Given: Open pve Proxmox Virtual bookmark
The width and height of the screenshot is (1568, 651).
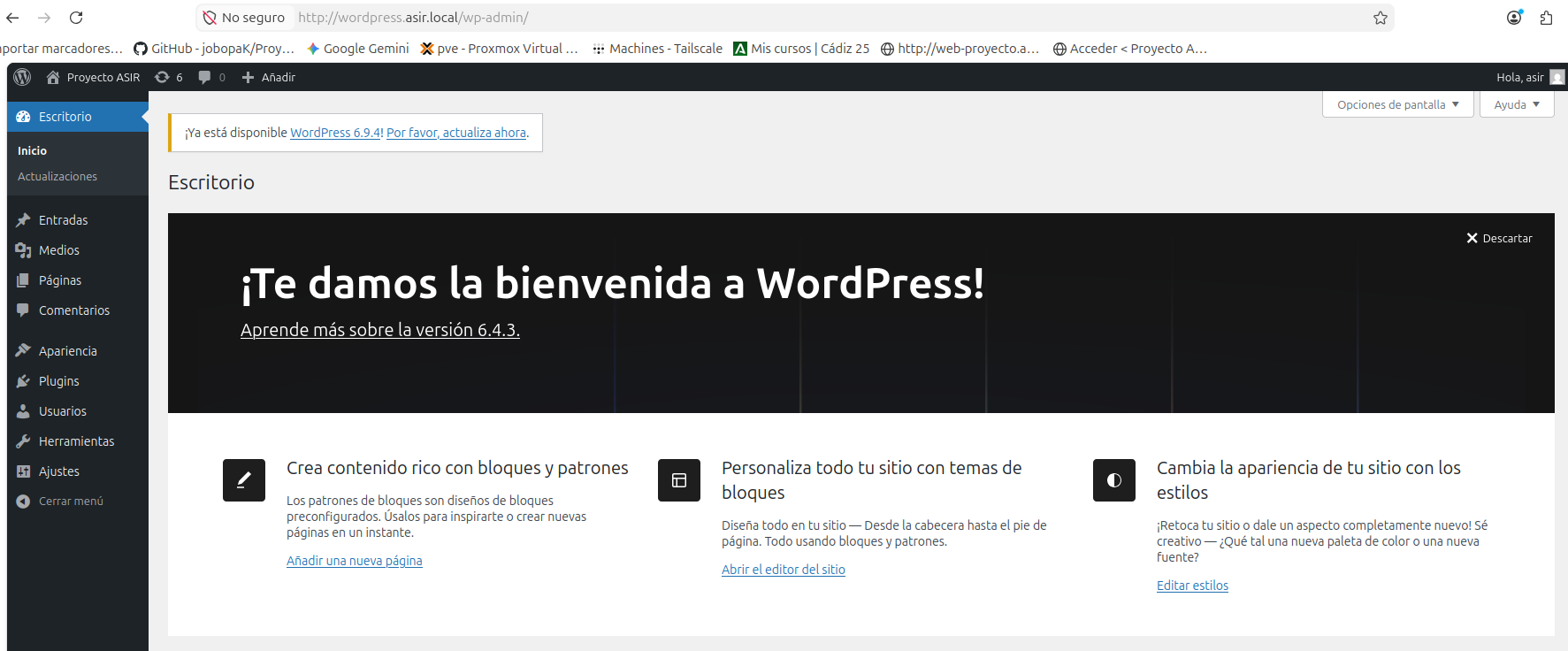Looking at the screenshot, I should coord(499,49).
